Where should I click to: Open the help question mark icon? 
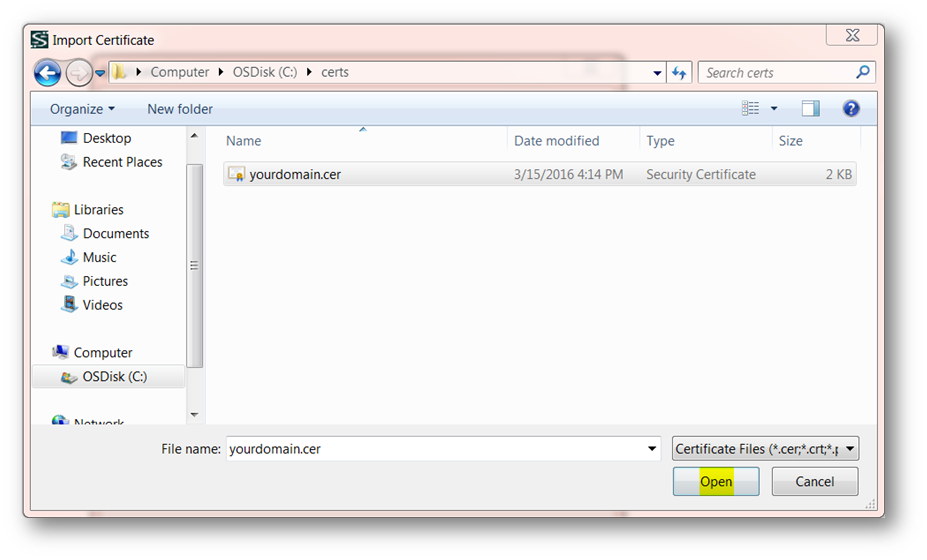851,109
